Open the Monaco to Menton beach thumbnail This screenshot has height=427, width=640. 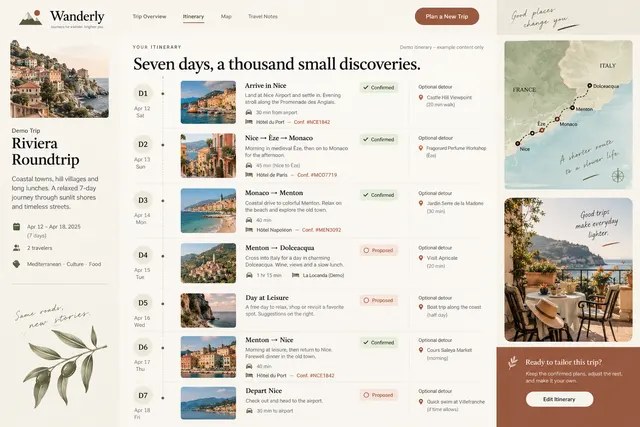point(208,211)
